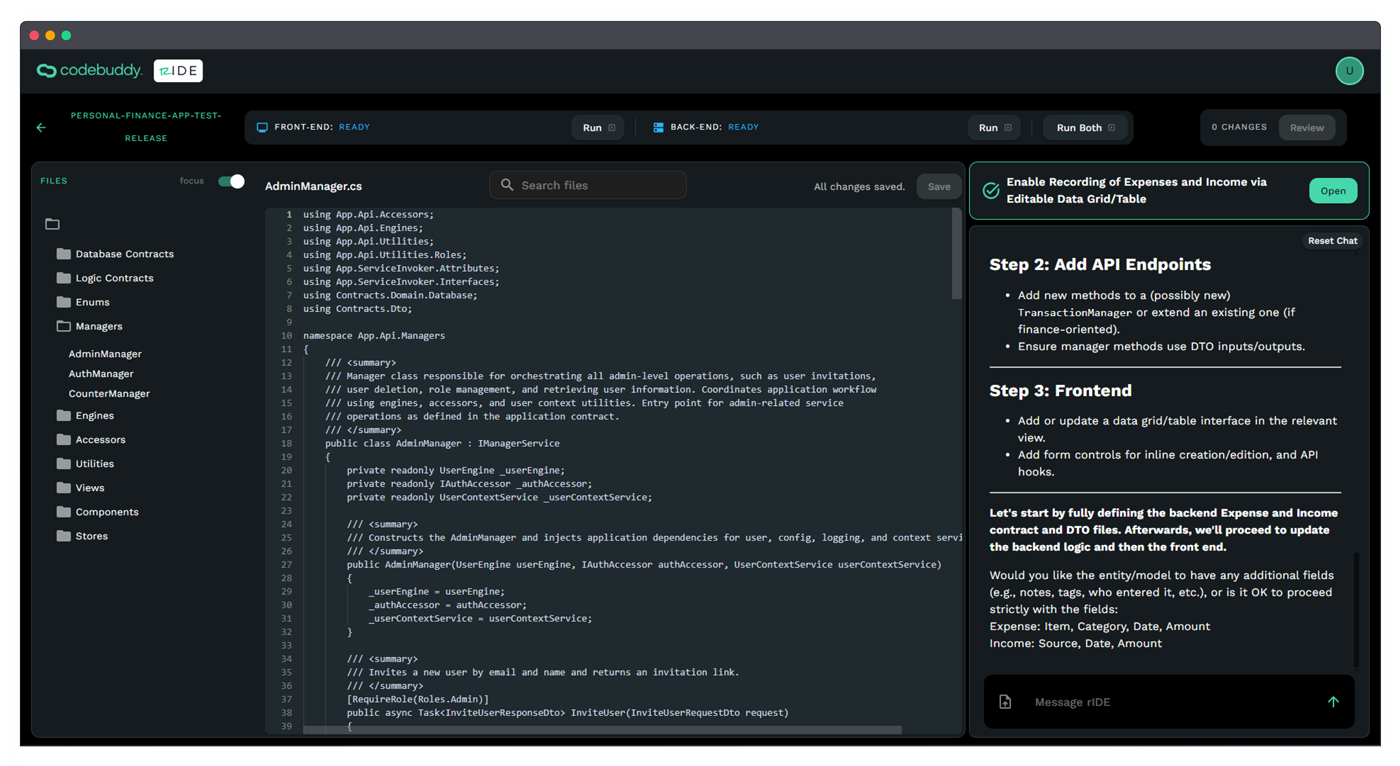The height and width of the screenshot is (766, 1400).
Task: Click the Run Both button
Action: pyautogui.click(x=1086, y=128)
